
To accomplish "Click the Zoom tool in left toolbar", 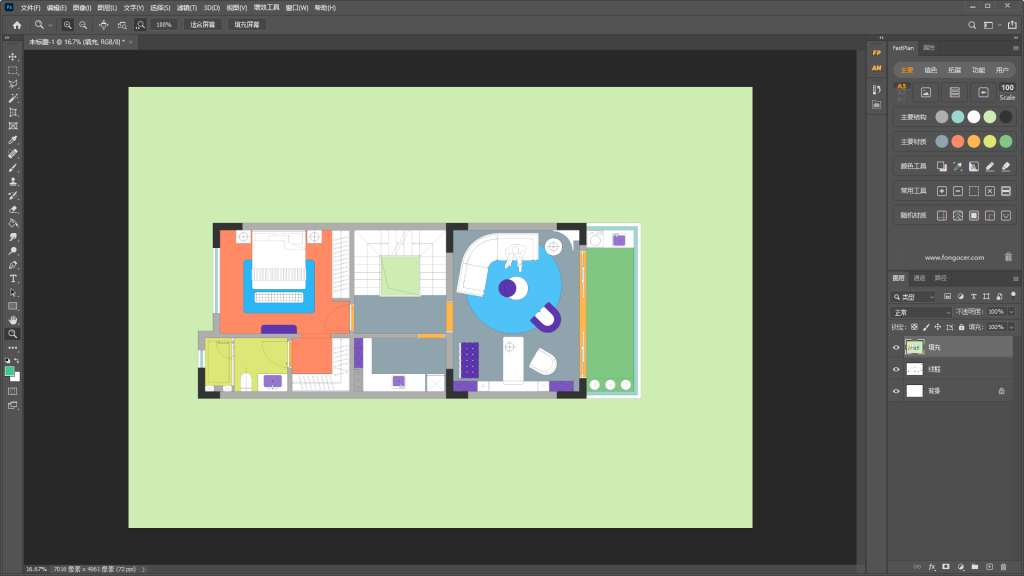I will (x=12, y=334).
